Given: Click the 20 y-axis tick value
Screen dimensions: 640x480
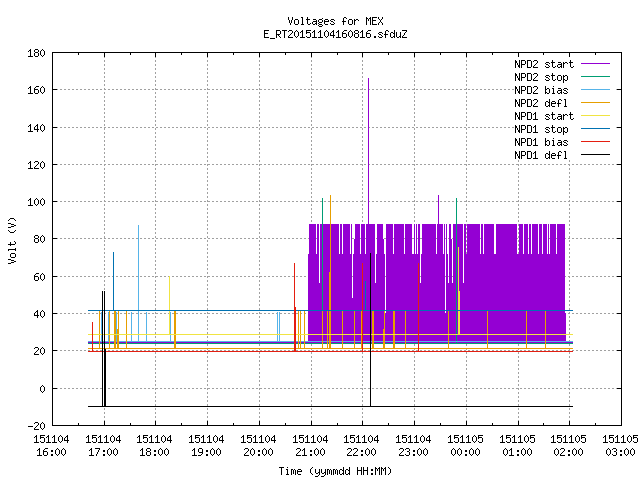Looking at the screenshot, I should [x=39, y=351].
